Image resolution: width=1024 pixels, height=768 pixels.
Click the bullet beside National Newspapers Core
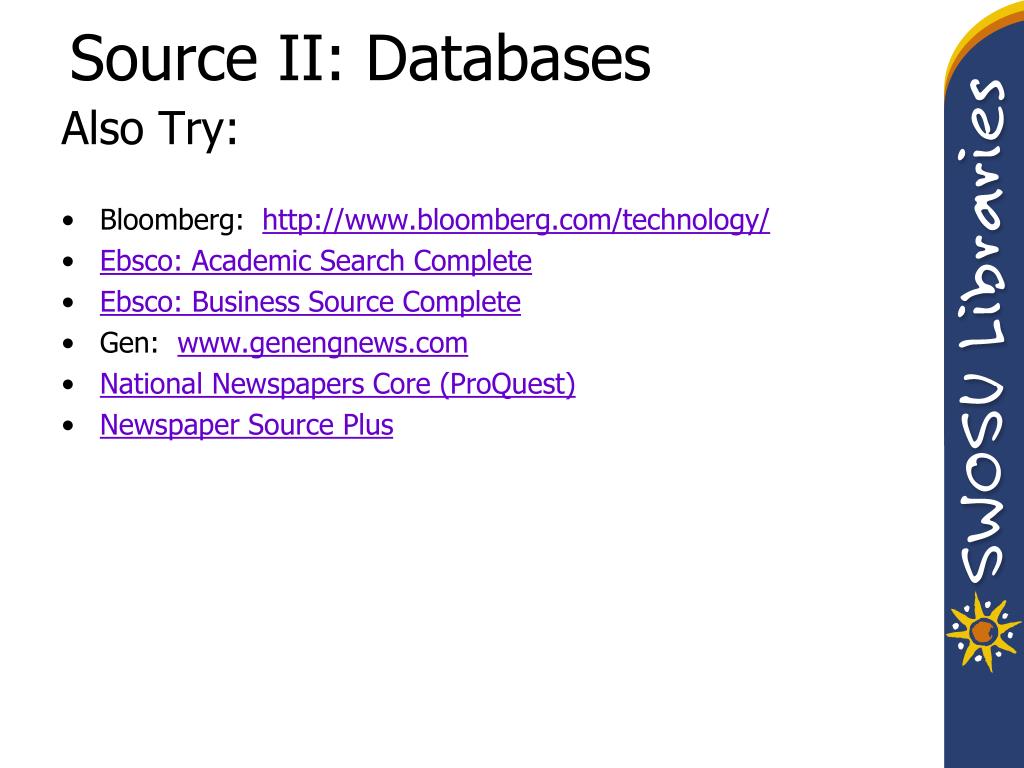(69, 385)
